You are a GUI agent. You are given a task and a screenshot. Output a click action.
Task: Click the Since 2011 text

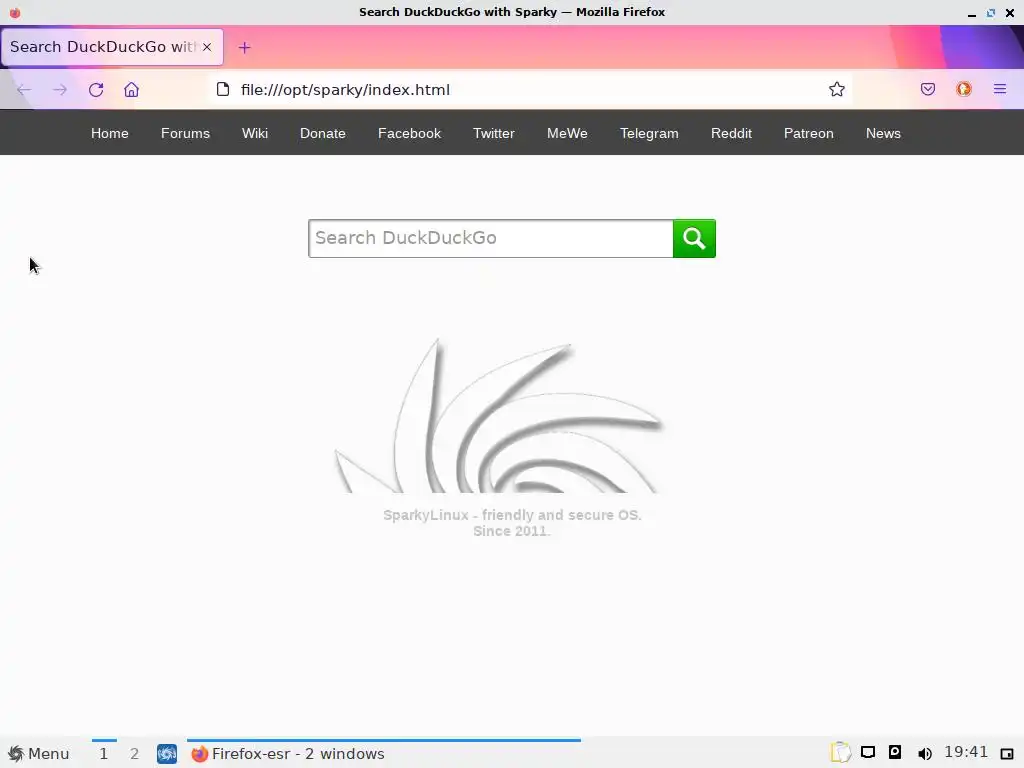point(511,532)
